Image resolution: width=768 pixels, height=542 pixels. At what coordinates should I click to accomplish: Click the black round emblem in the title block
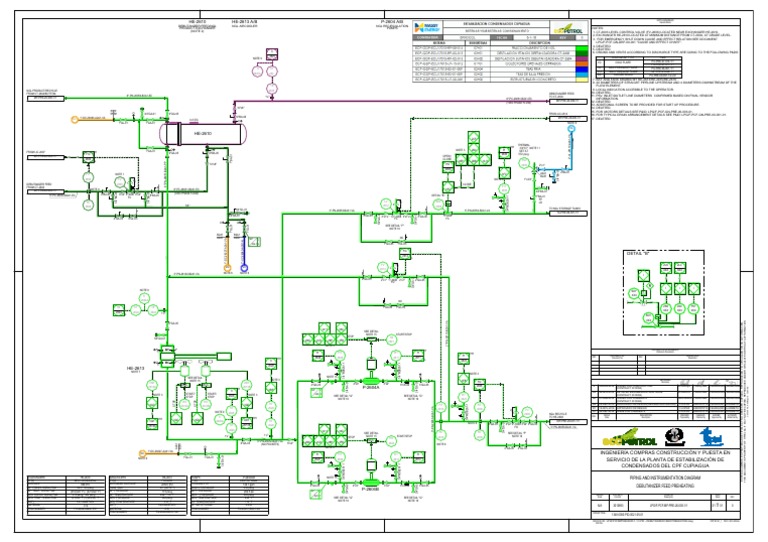[x=675, y=437]
